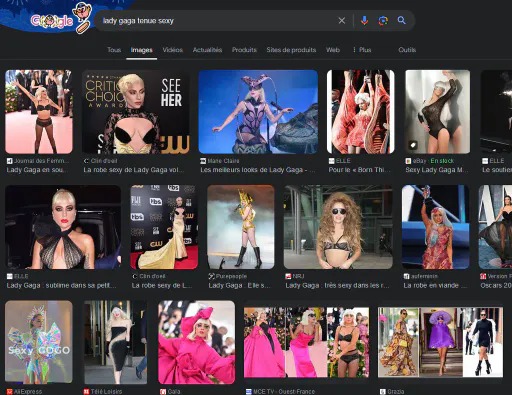This screenshot has height=395, width=512.
Task: Open the Actualités tab
Action: [x=207, y=50]
